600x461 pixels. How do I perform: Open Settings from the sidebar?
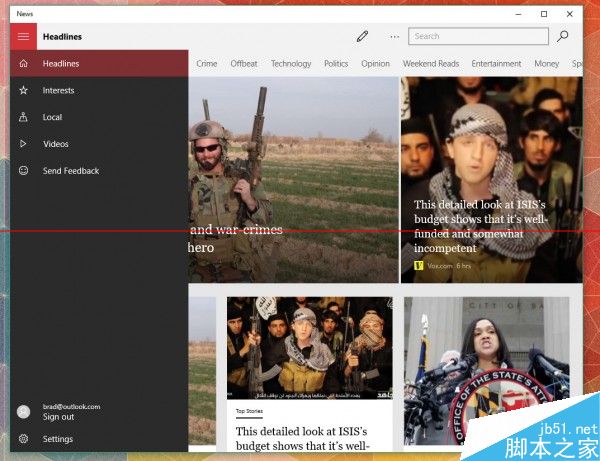[99, 439]
